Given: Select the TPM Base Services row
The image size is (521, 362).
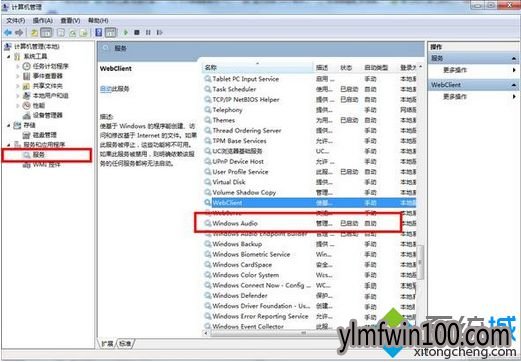Looking at the screenshot, I should coord(309,141).
